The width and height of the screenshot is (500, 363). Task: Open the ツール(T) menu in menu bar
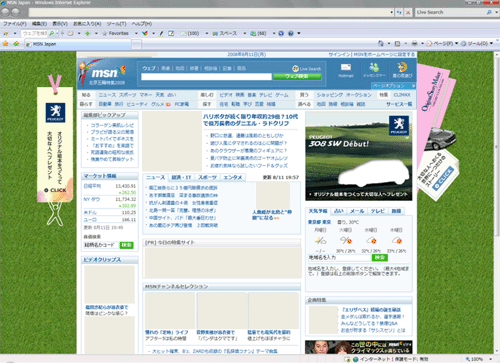tap(116, 24)
